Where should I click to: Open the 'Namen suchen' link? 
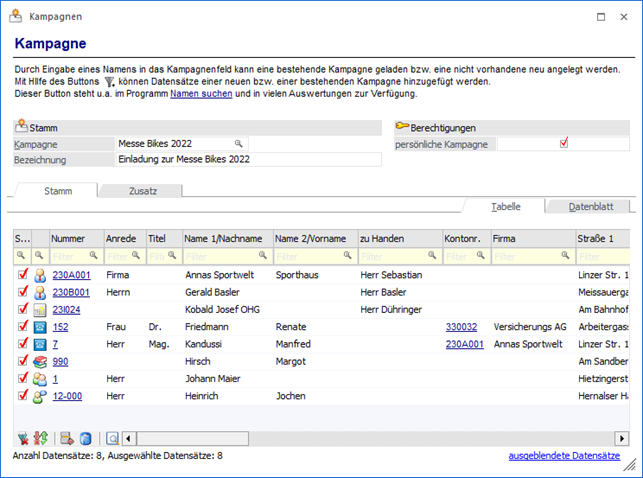(201, 93)
